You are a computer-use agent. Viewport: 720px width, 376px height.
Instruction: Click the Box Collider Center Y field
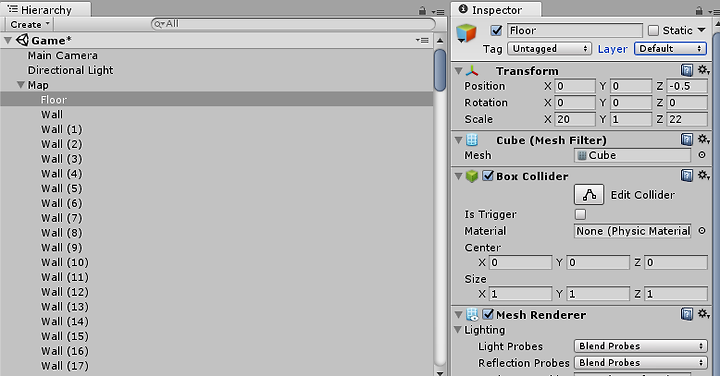click(598, 263)
